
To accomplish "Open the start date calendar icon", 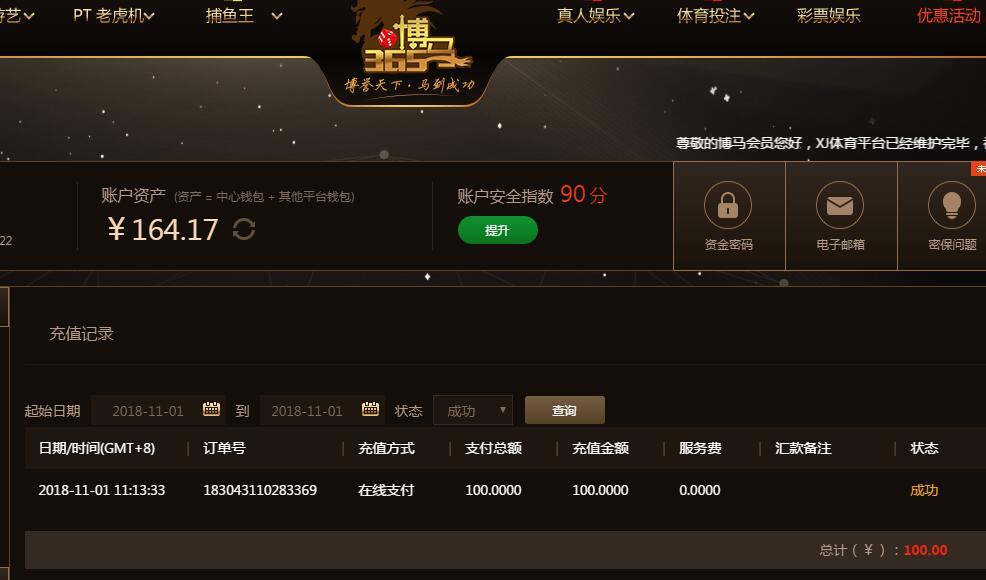I will (x=211, y=410).
